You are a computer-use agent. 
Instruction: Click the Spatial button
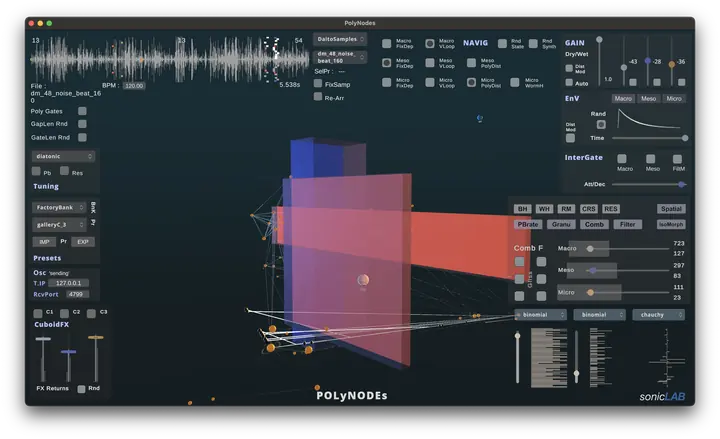[671, 209]
